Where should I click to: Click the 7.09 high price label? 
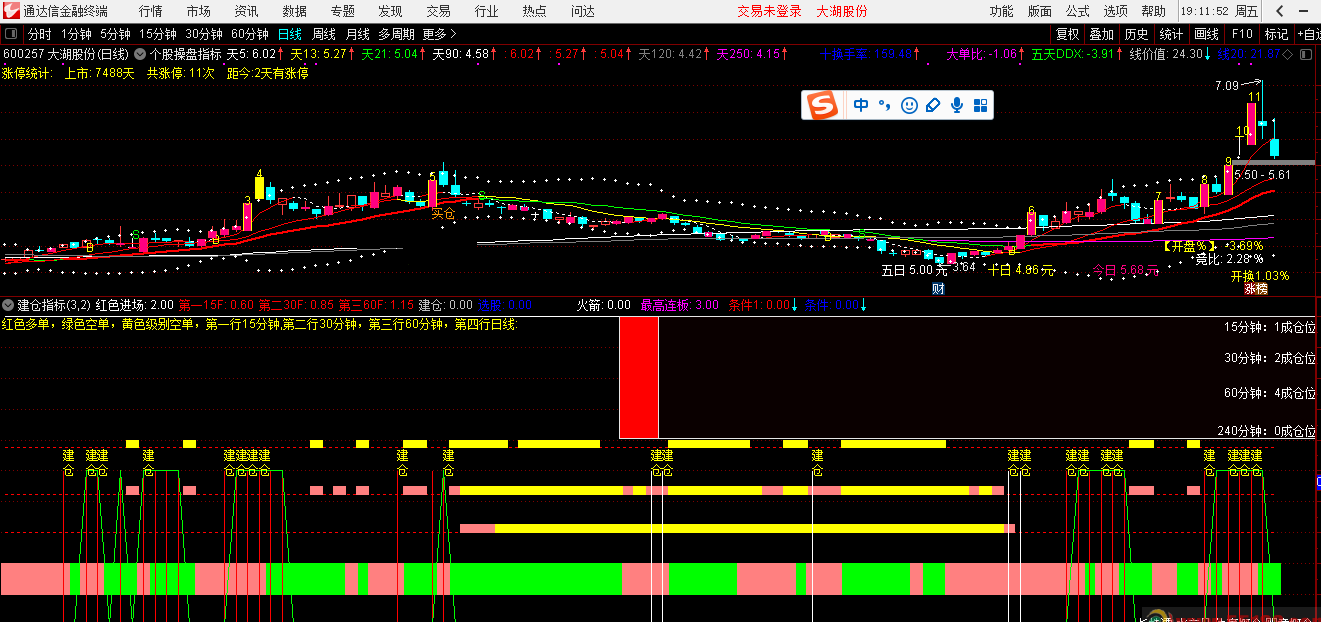[1226, 86]
